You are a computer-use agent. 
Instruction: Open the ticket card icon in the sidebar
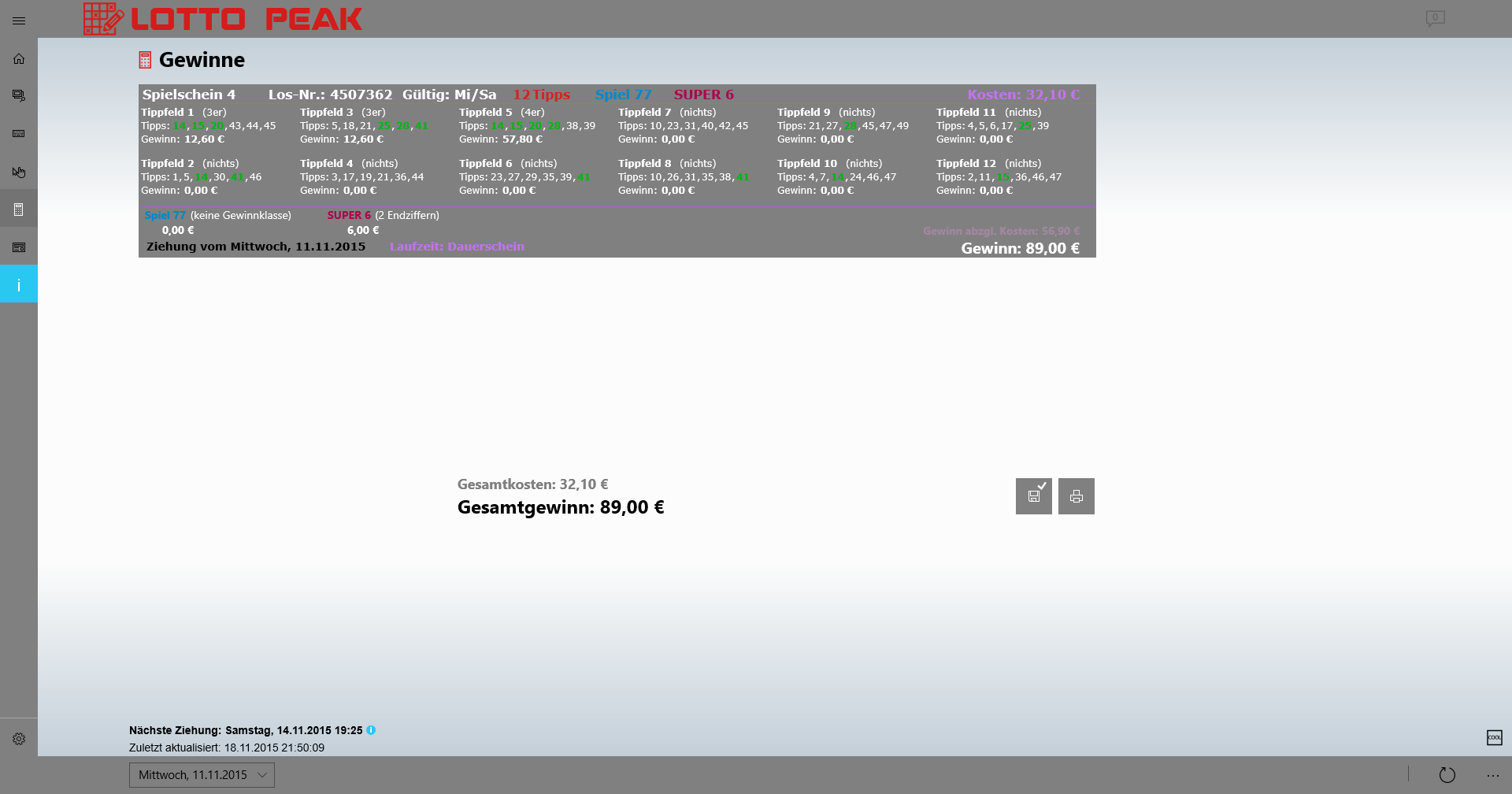point(19,247)
